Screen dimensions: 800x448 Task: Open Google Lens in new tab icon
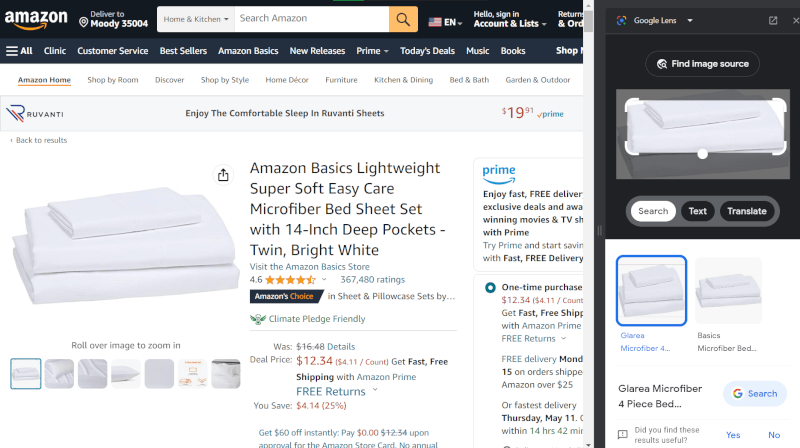(773, 20)
